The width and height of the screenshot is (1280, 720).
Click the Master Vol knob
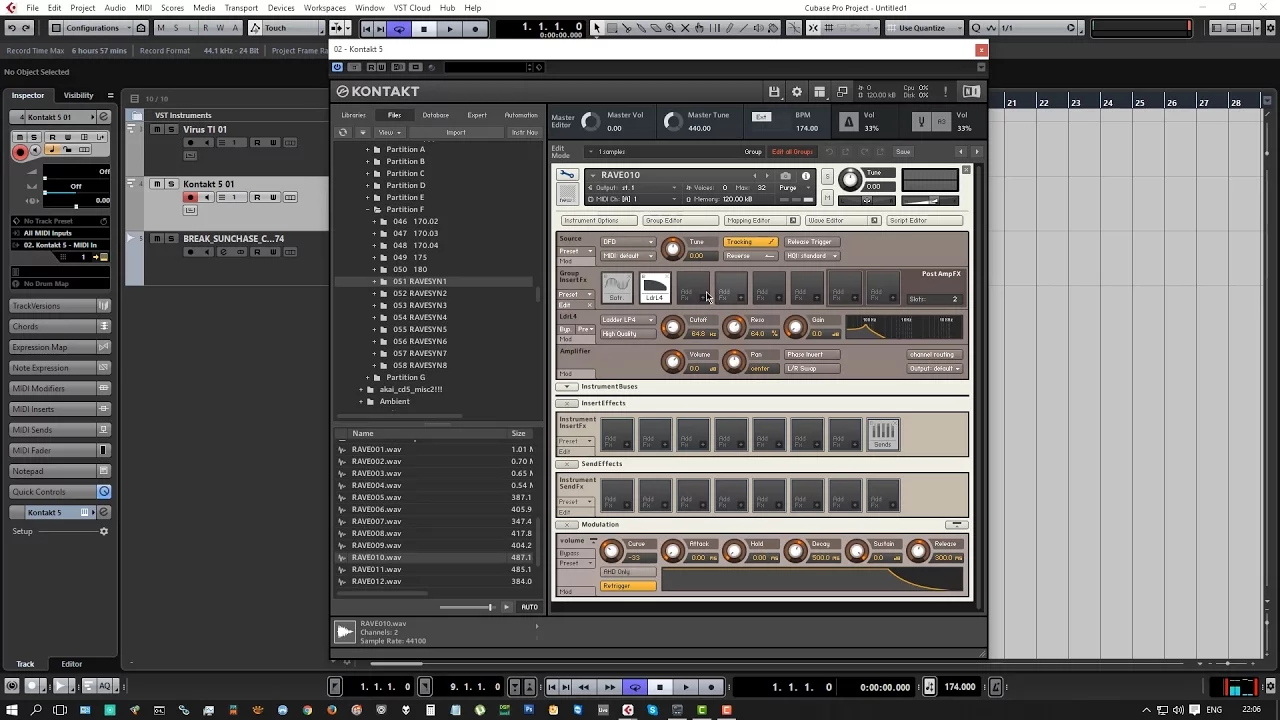(x=591, y=122)
